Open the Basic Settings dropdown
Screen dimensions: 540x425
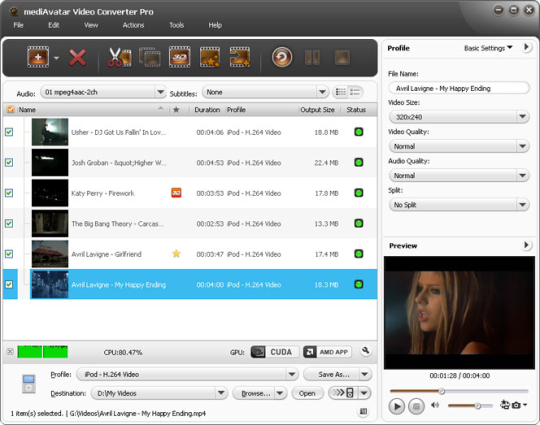pyautogui.click(x=488, y=48)
